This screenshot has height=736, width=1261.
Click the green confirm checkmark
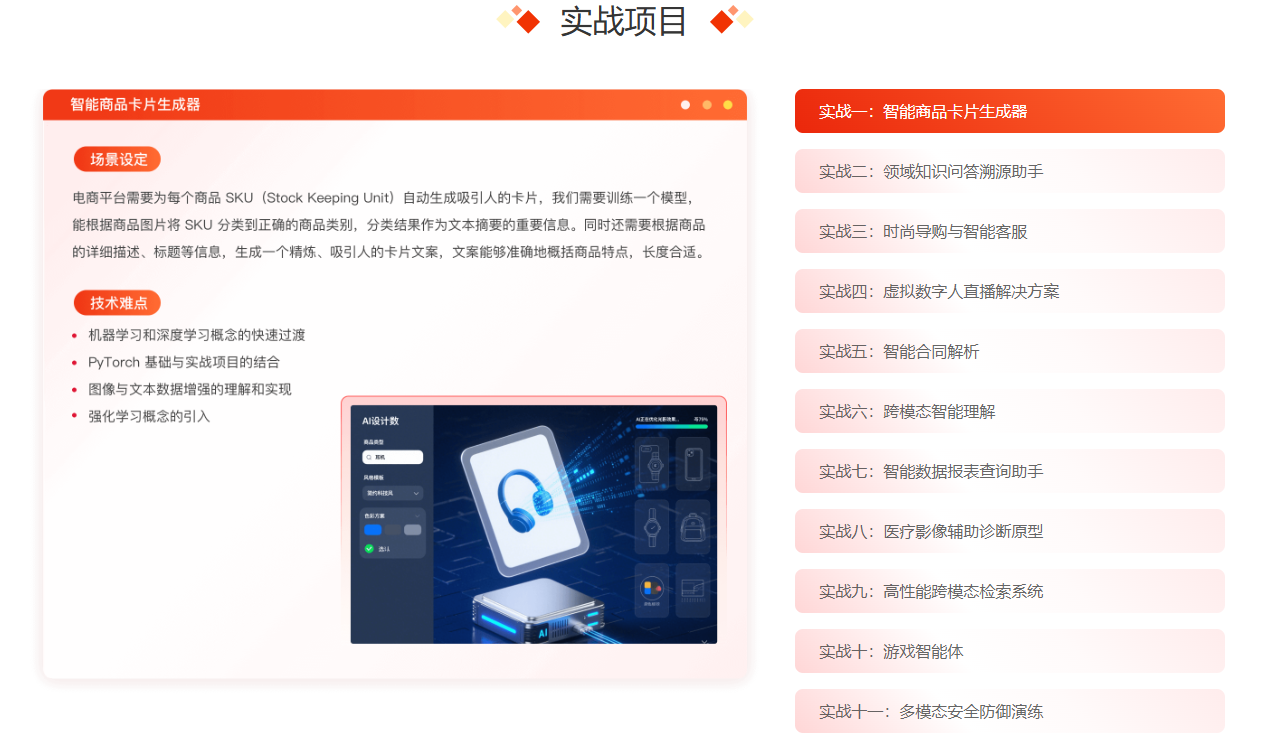click(369, 549)
